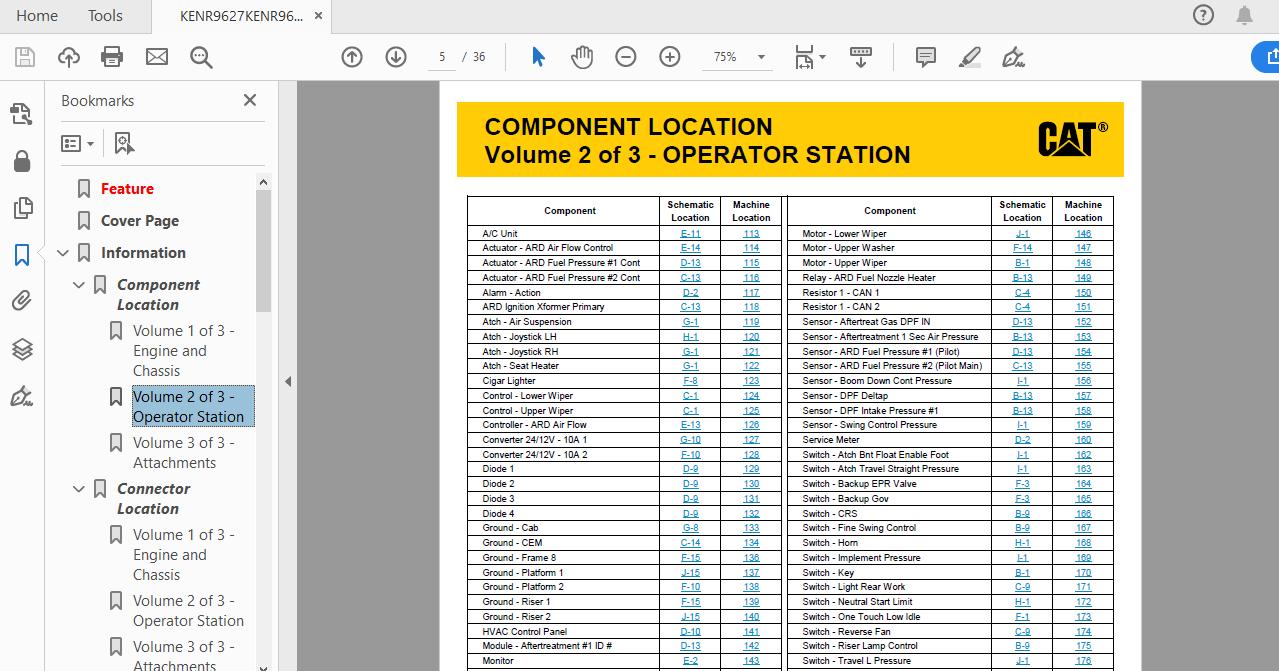The image size is (1279, 671).
Task: Click schematic link D-2 for Alarm - Action
Action: [x=690, y=293]
